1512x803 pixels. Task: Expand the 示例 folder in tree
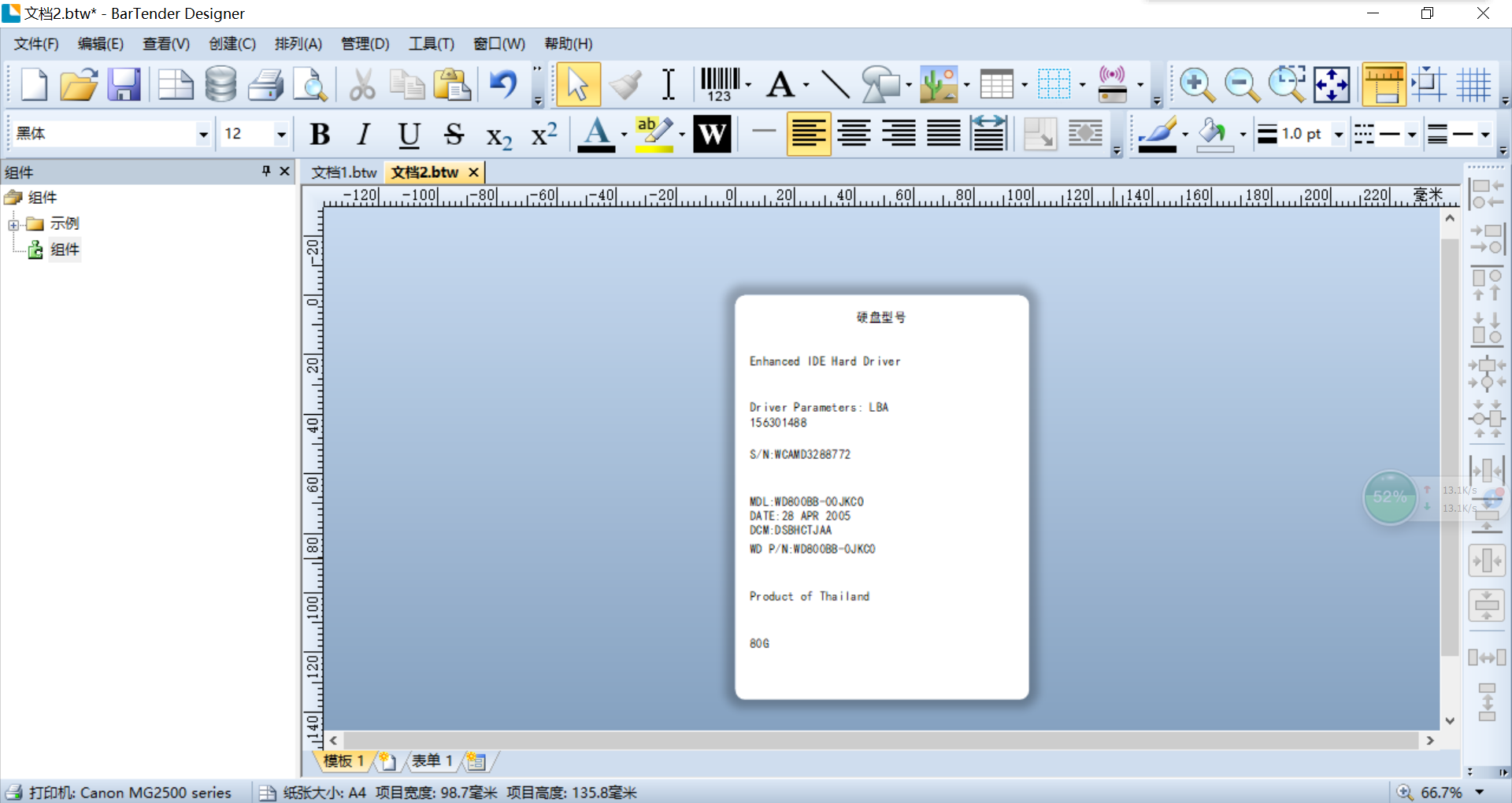click(x=13, y=225)
